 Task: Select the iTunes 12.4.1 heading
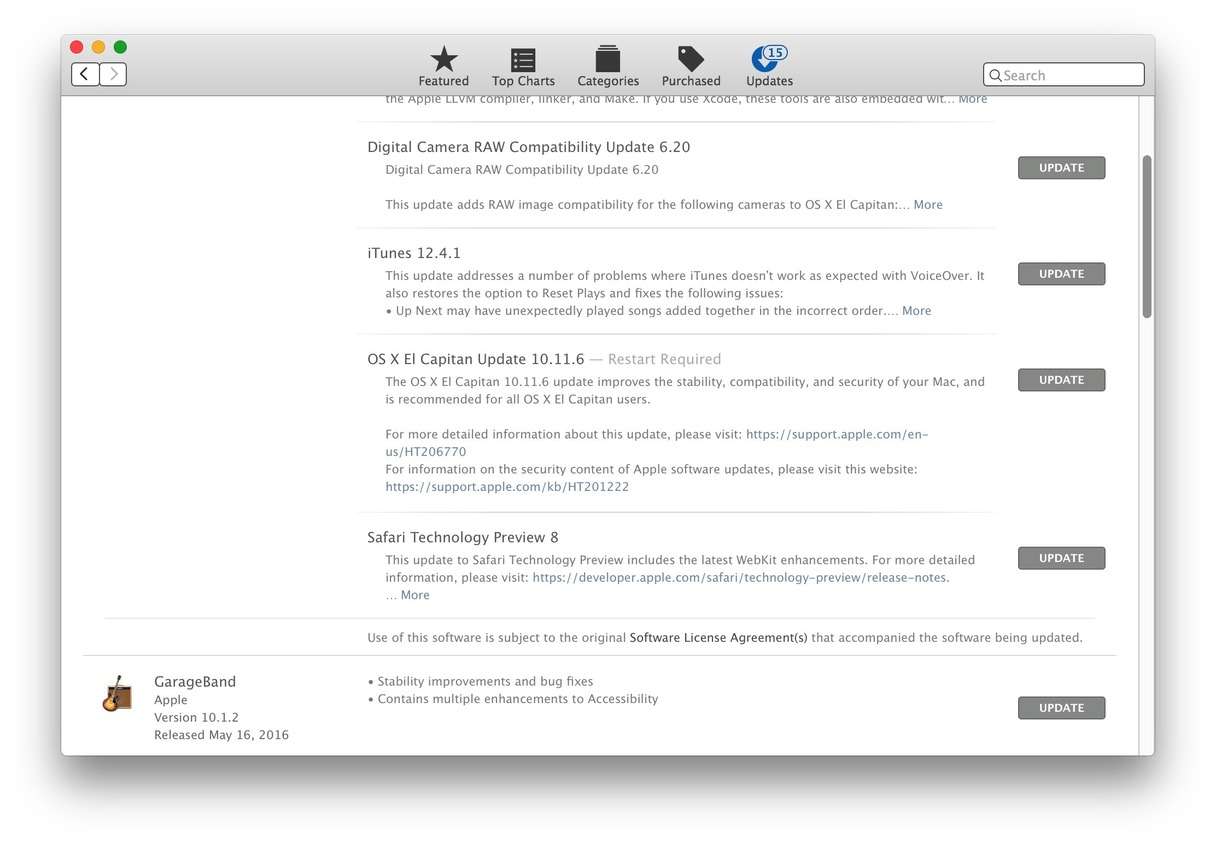(414, 253)
